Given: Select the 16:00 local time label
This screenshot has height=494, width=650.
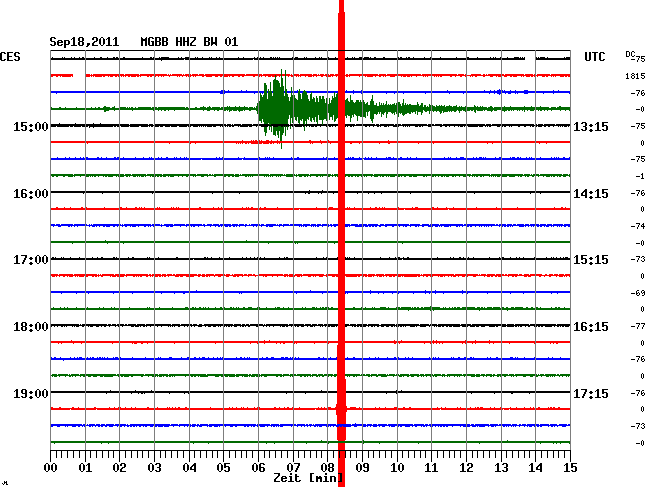Looking at the screenshot, I should coord(31,194).
